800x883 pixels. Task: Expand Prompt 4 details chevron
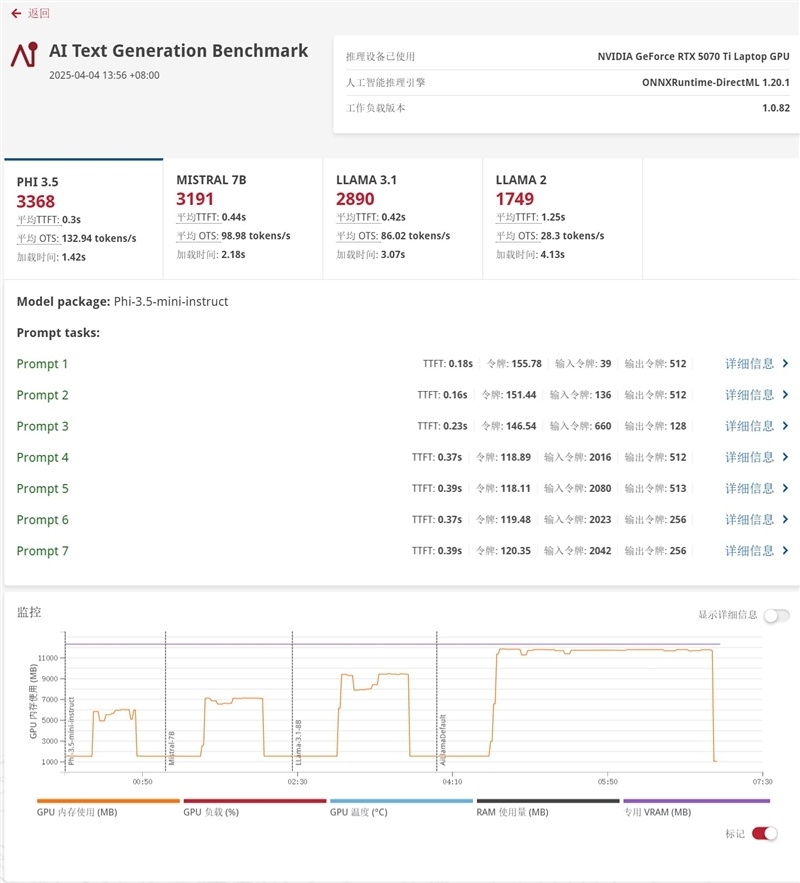click(x=785, y=457)
